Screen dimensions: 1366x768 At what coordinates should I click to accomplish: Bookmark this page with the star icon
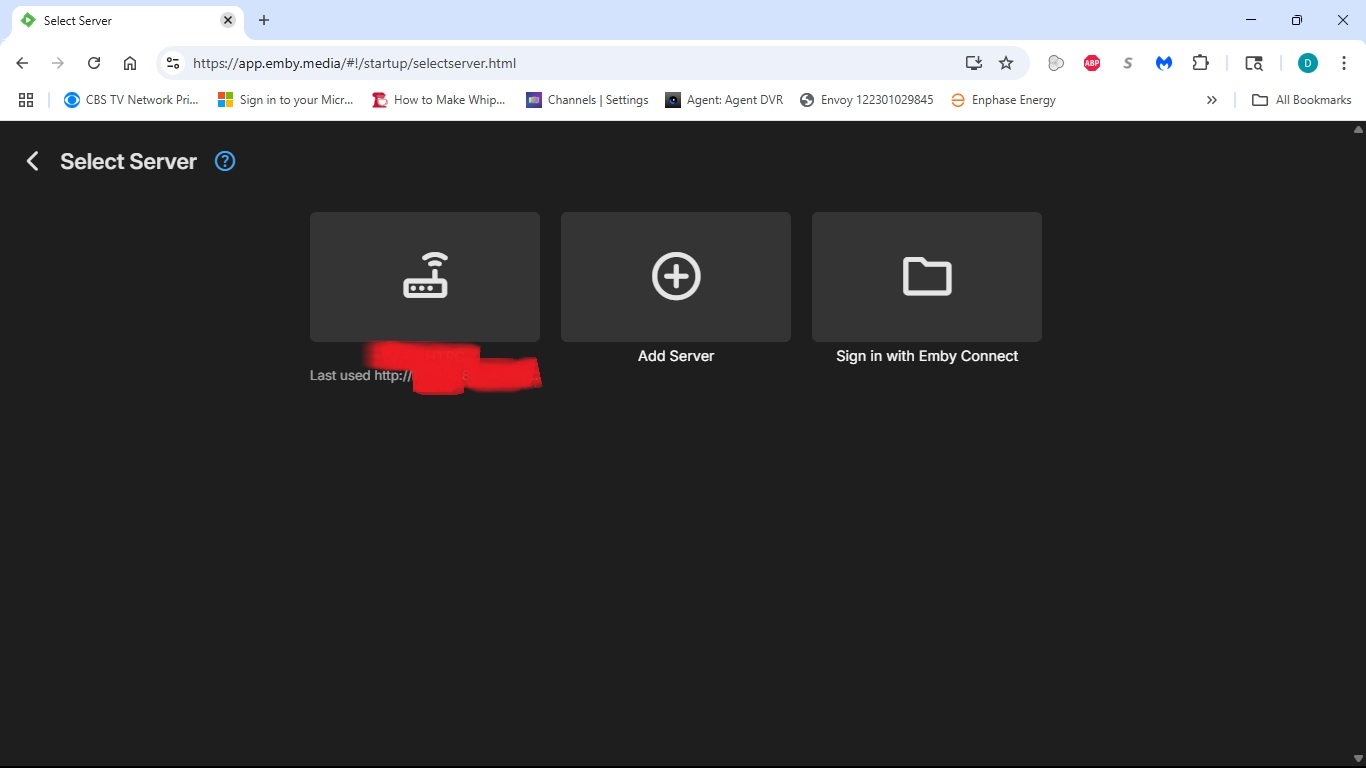point(1006,63)
